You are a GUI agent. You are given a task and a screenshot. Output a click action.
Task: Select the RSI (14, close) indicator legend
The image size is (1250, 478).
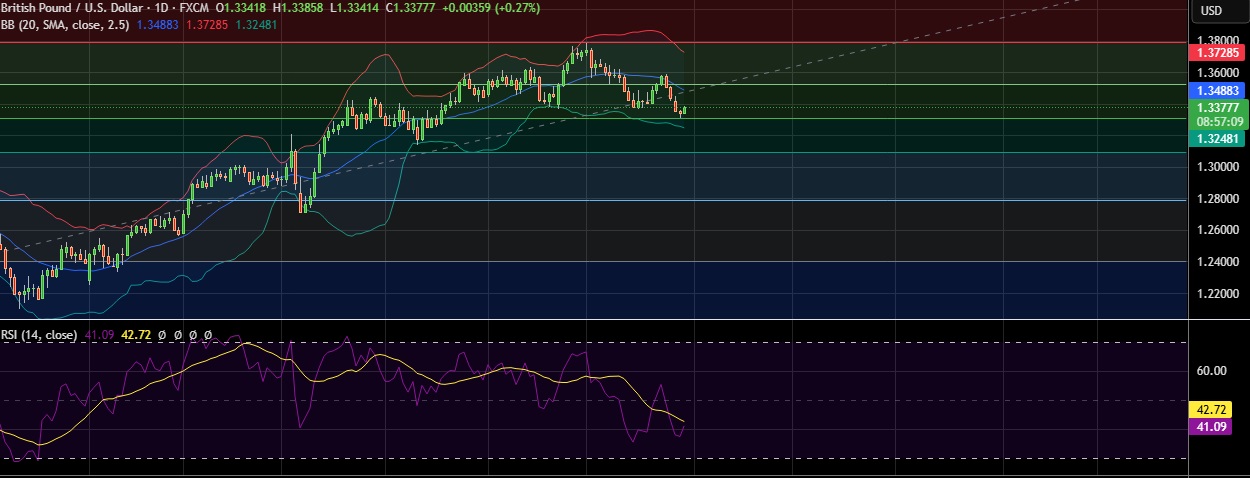pyautogui.click(x=38, y=335)
